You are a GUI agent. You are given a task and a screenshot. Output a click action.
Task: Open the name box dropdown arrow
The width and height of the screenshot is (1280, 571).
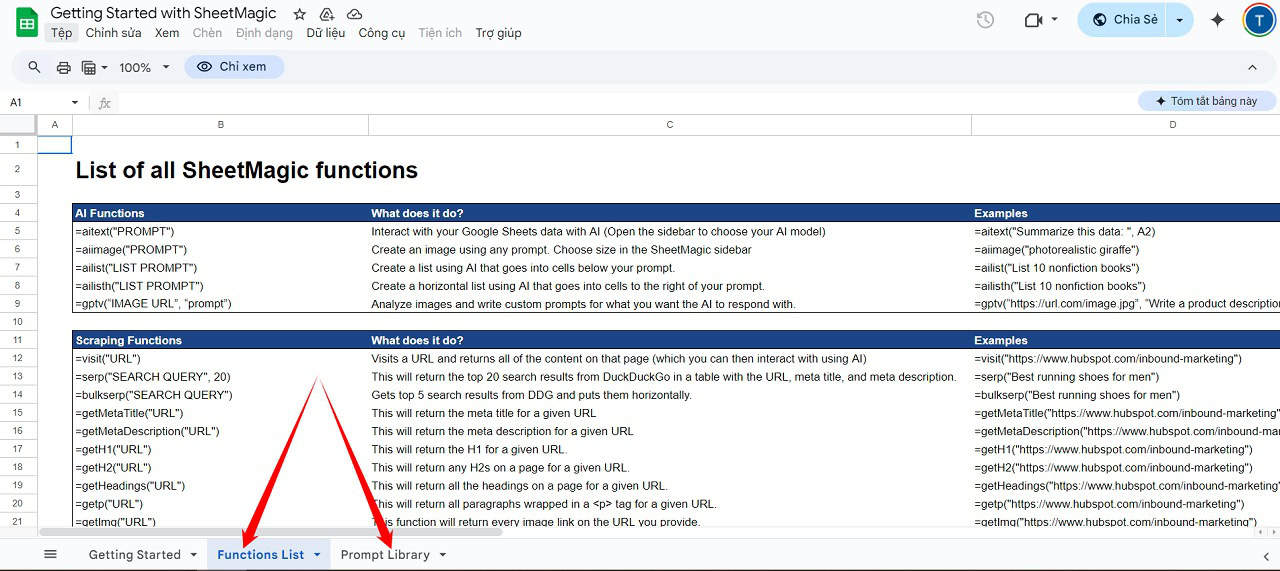(75, 102)
